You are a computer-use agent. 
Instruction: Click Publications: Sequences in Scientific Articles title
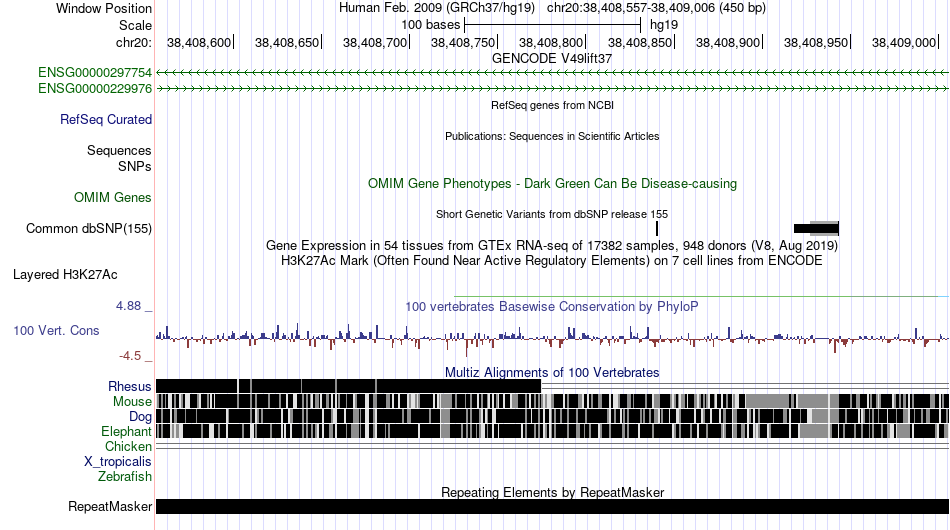[552, 136]
